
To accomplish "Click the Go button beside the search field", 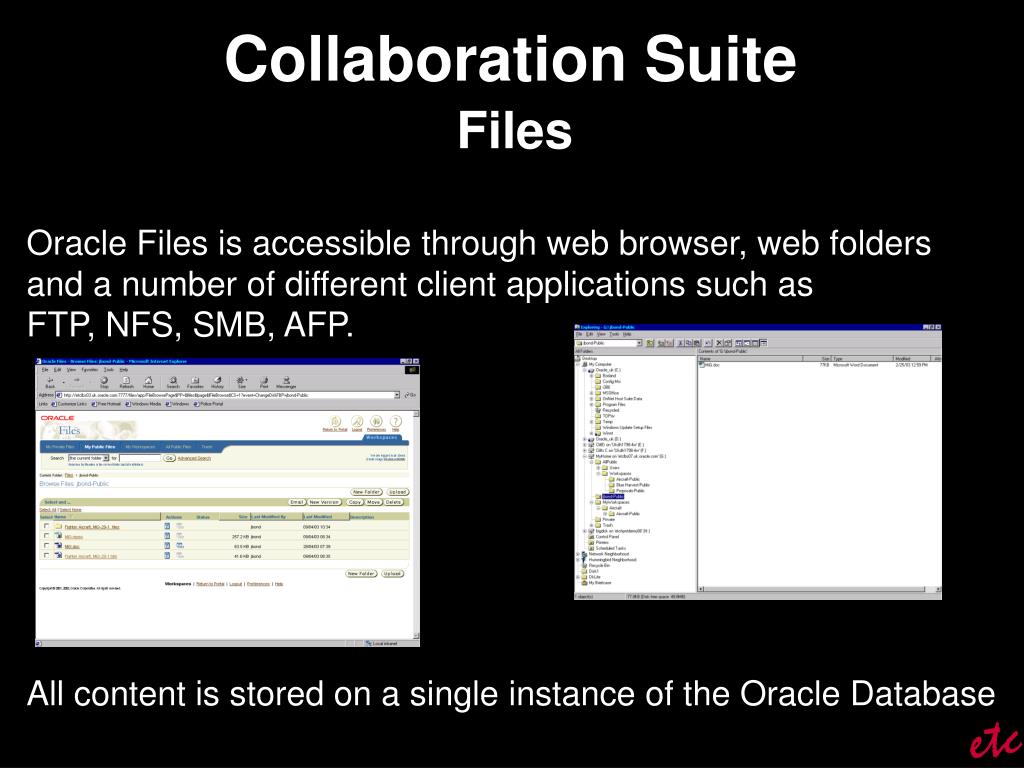I will point(169,458).
